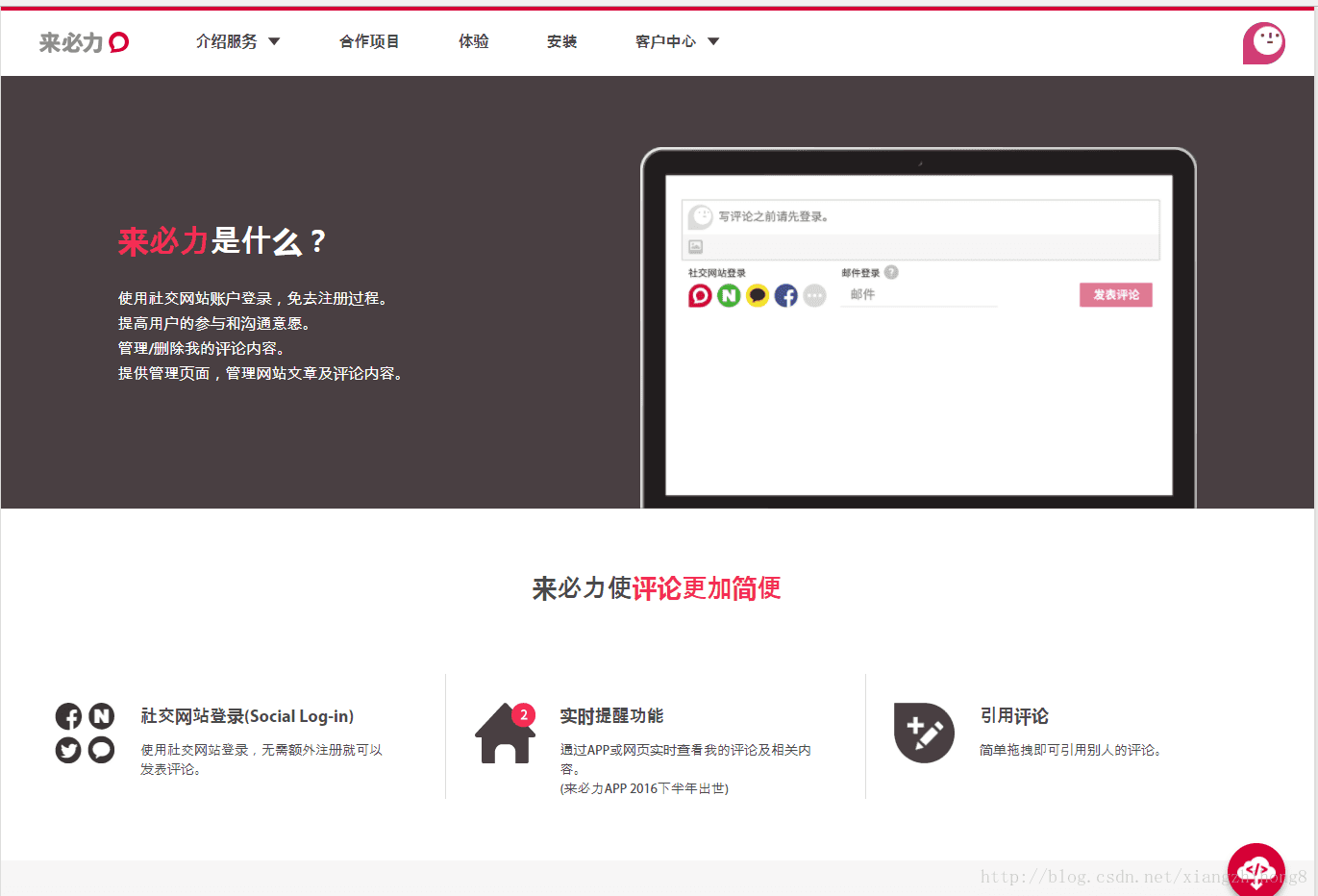Screen dimensions: 1318x896
Task: Click the 引用评论 heading
Action: [1014, 716]
